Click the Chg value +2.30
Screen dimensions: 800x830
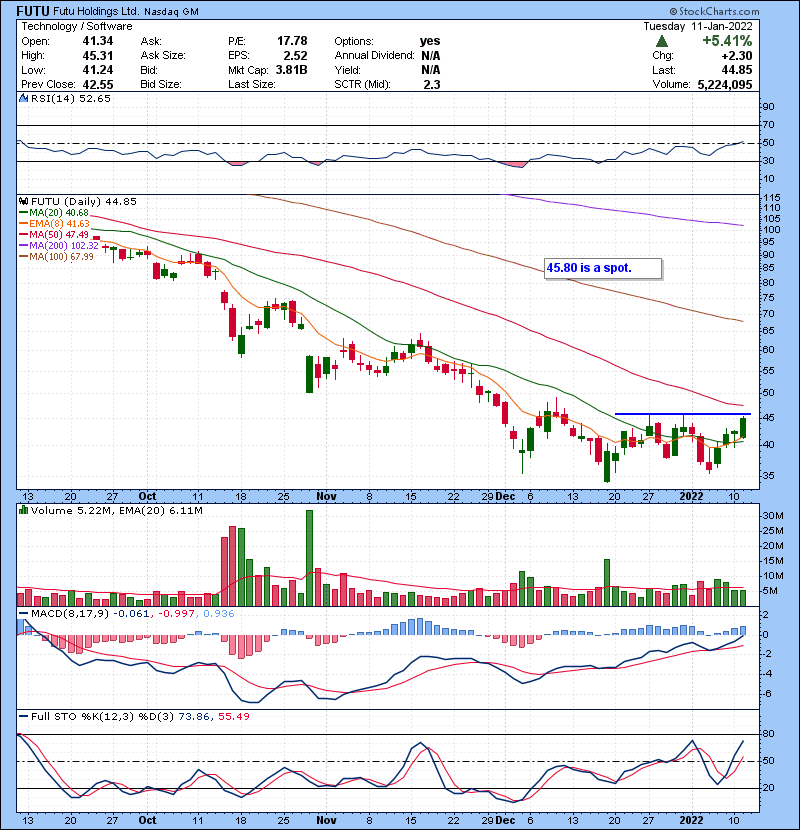coord(736,55)
